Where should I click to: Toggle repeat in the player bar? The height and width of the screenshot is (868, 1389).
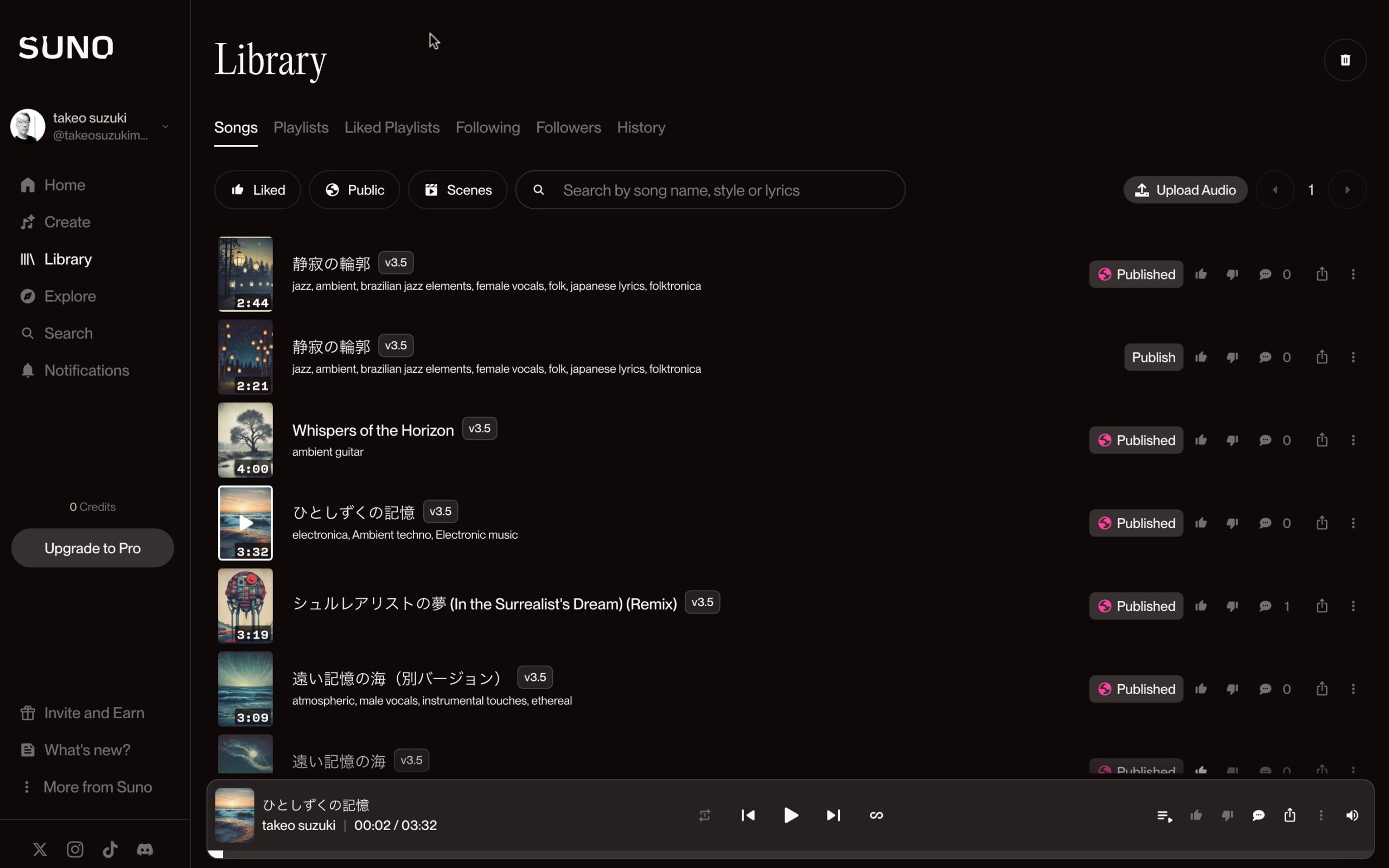click(705, 815)
